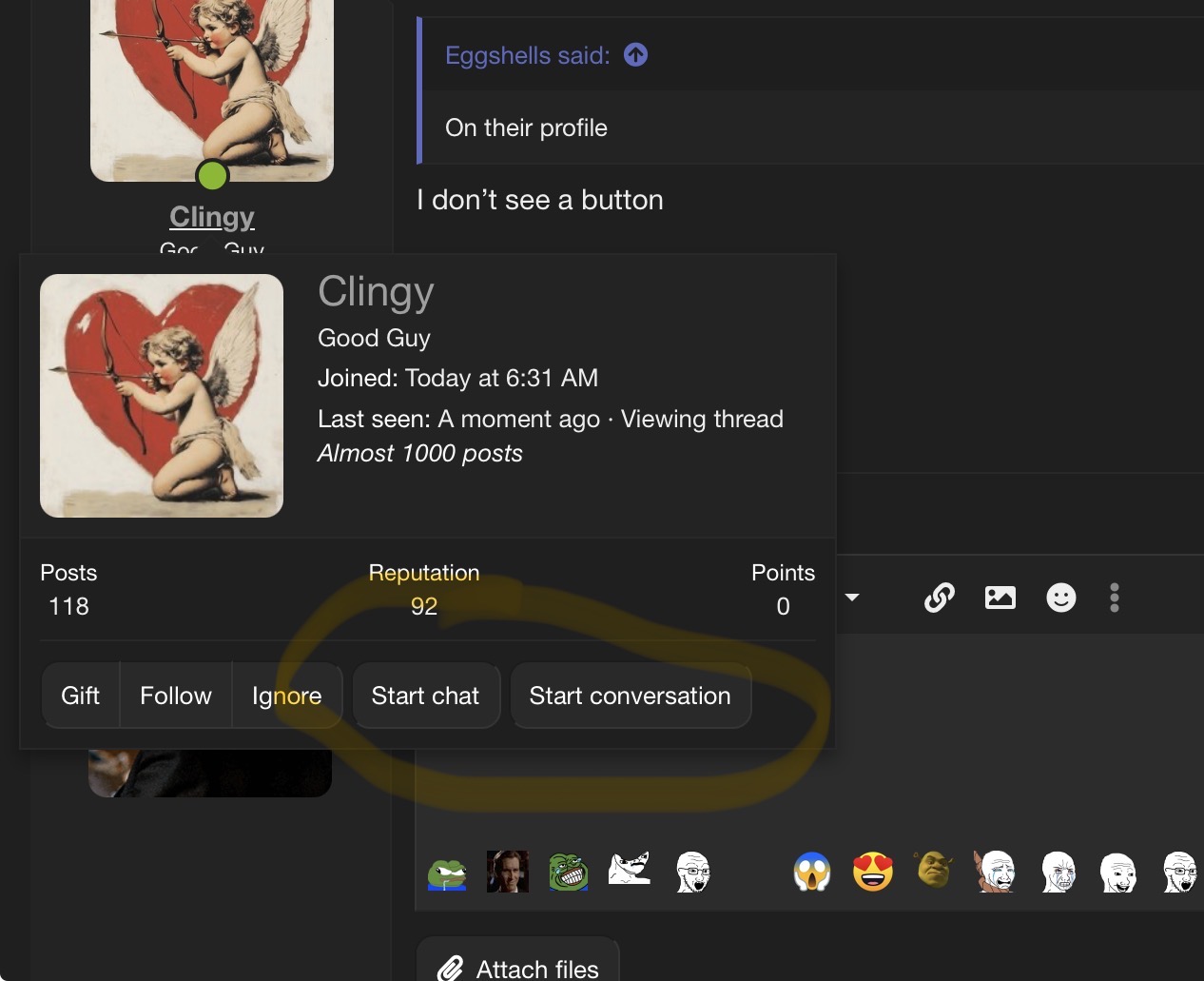Image resolution: width=1204 pixels, height=981 pixels.
Task: Insert the Patrick Bateman face emote
Action: (x=507, y=872)
